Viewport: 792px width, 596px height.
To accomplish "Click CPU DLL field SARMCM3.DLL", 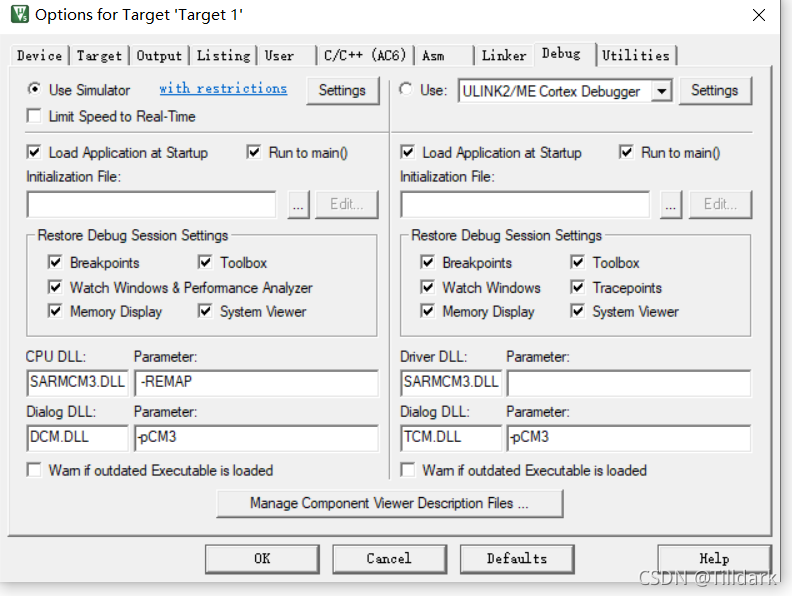I will 77,382.
